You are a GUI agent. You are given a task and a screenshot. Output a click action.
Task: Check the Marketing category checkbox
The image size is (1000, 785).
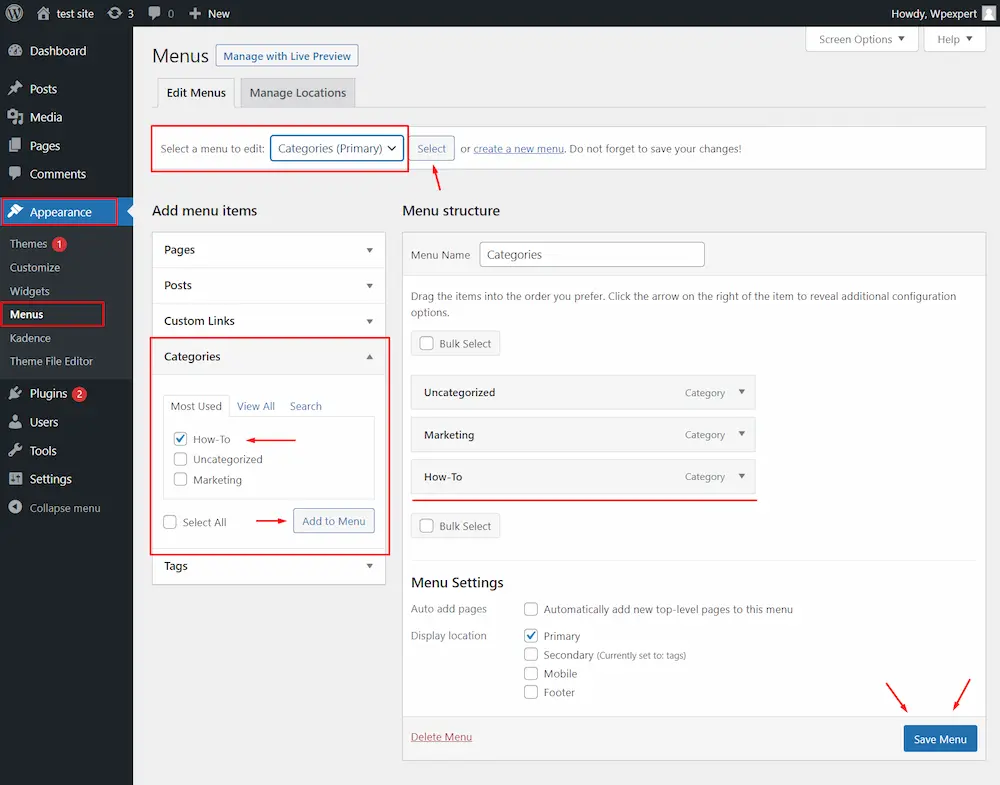pyautogui.click(x=180, y=480)
